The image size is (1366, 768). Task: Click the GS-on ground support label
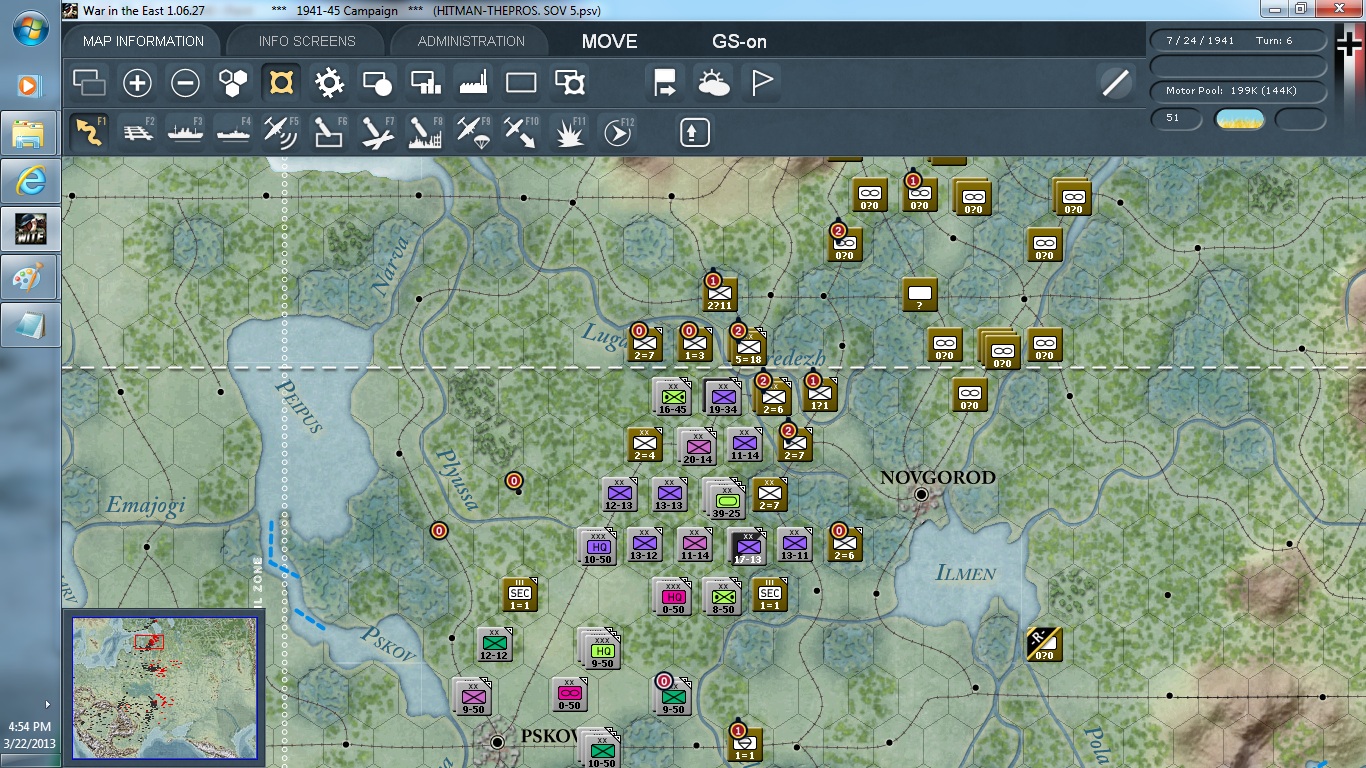point(740,42)
